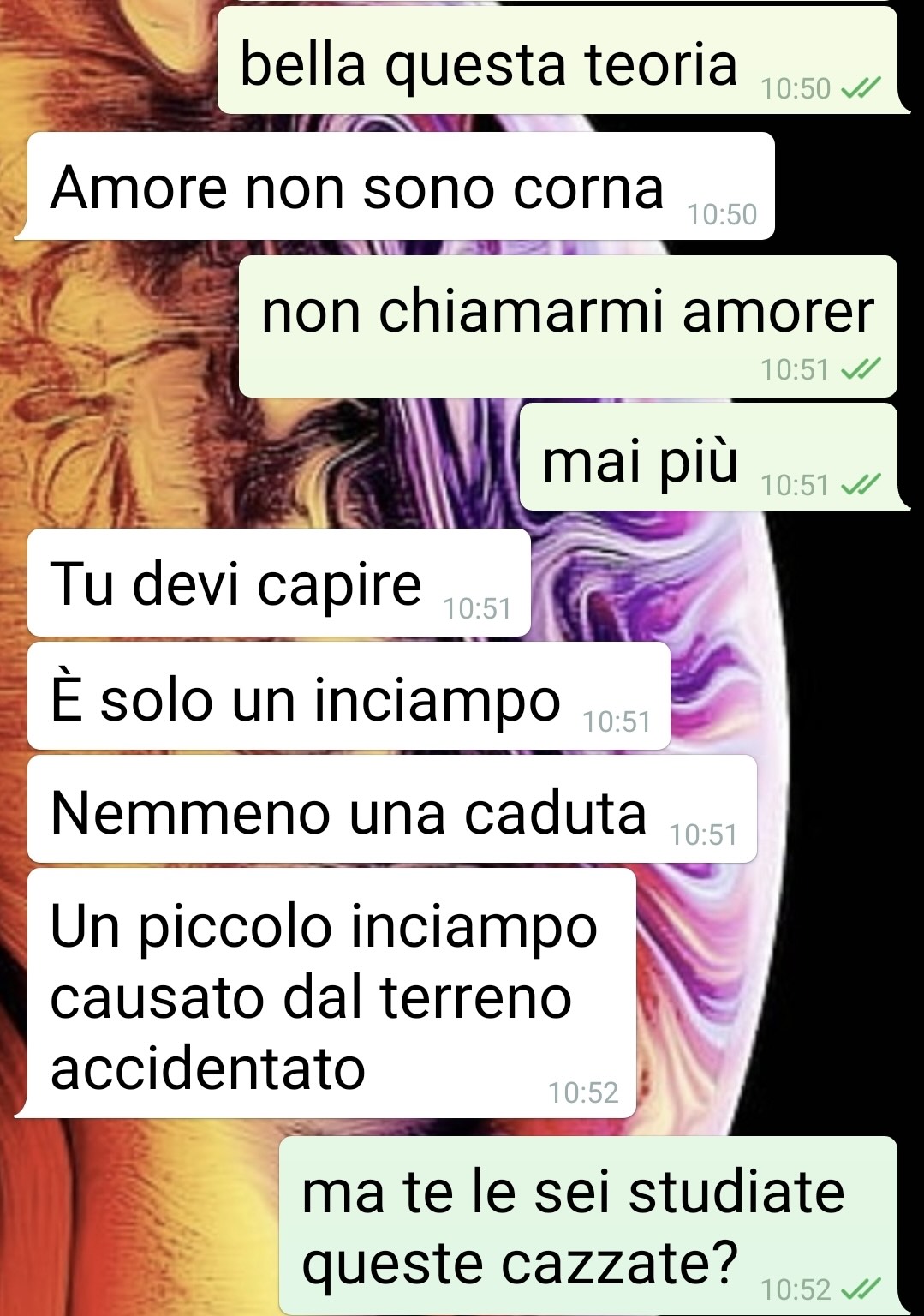Tap the 'Nemmeno una caduta' message bubble
The width and height of the screenshot is (924, 1316).
click(x=392, y=809)
